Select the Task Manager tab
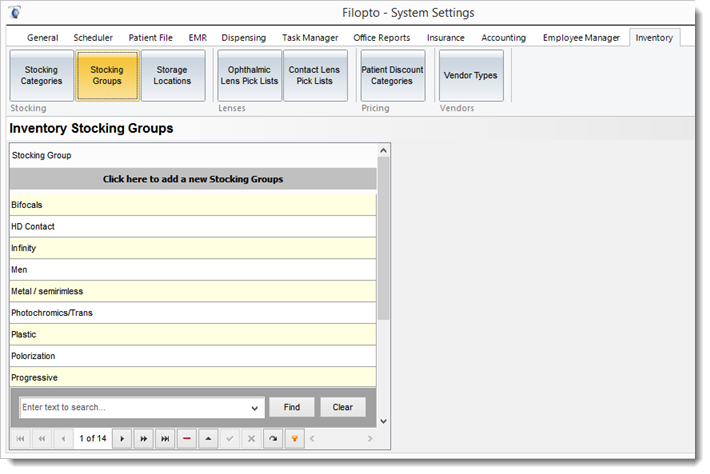Screen dimensions: 710x474 coord(310,38)
